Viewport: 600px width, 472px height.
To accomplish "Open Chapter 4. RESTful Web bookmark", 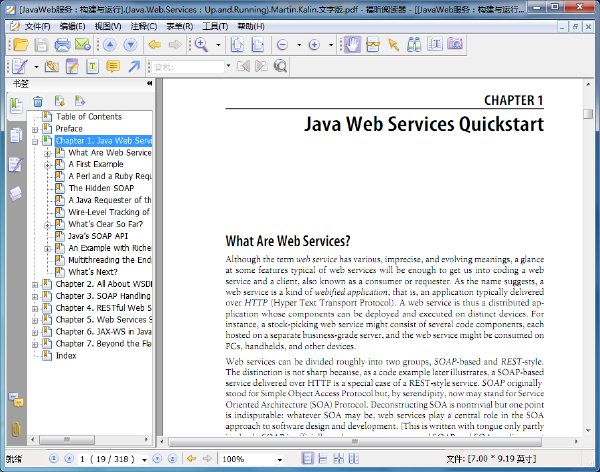I will [x=103, y=308].
